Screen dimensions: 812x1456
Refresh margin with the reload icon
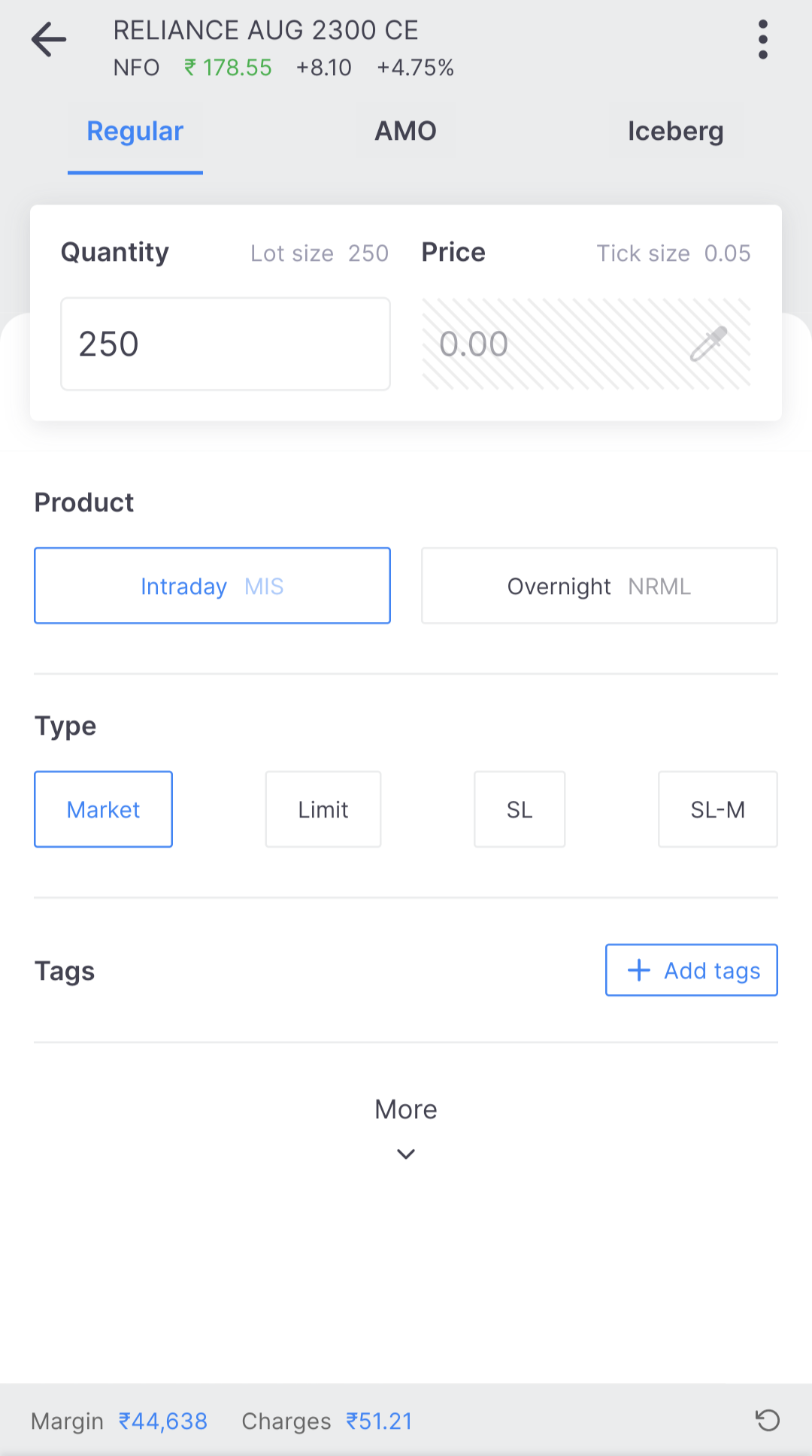[768, 1420]
